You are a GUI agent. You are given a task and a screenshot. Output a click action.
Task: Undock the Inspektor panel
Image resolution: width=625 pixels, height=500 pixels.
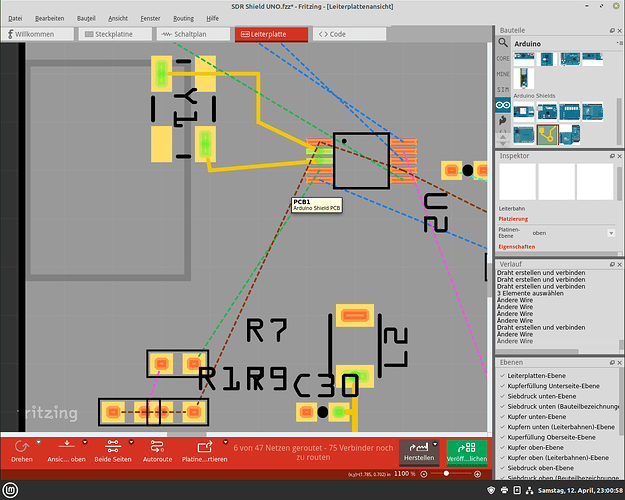612,156
